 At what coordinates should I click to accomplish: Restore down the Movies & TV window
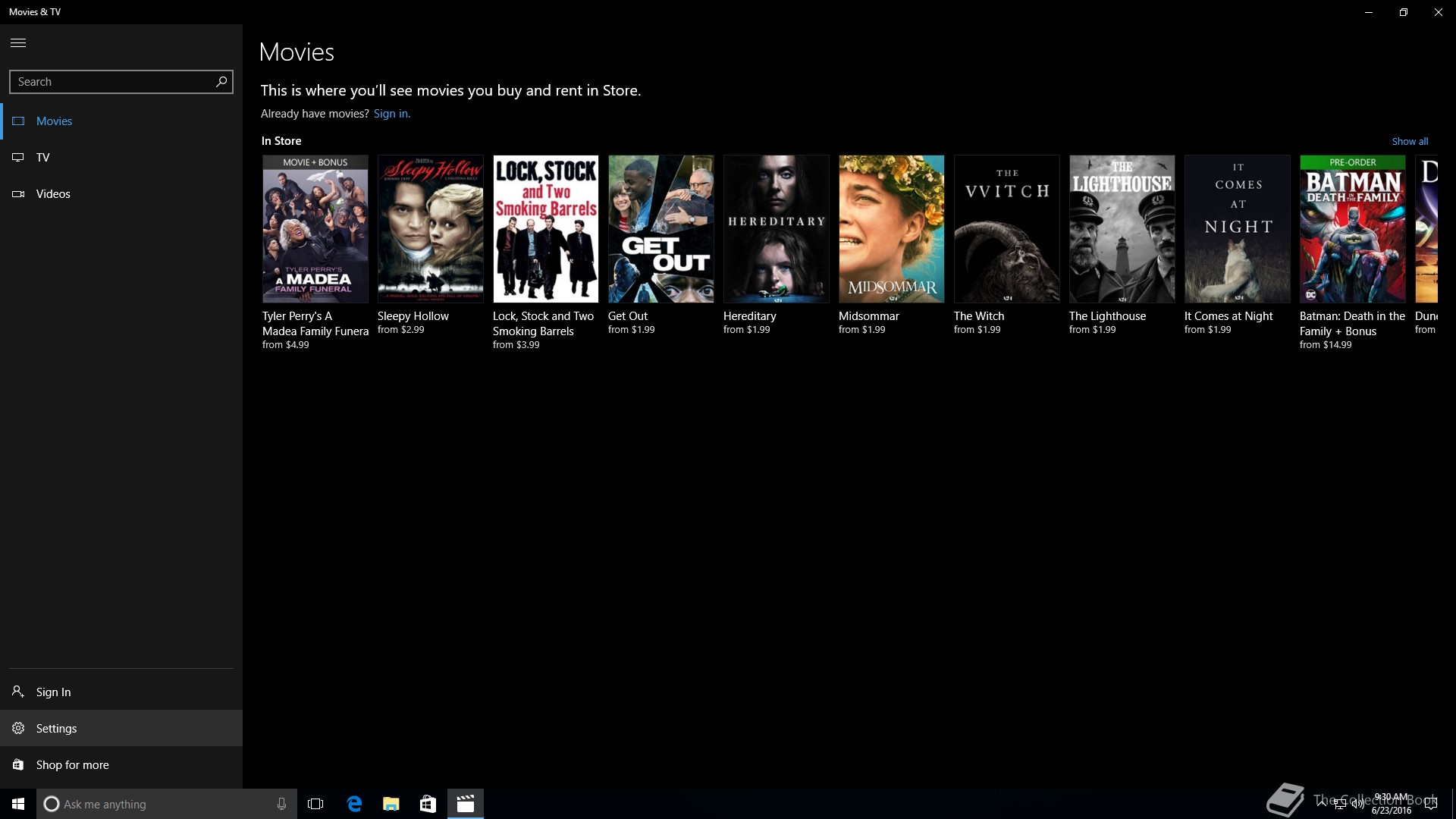(x=1404, y=12)
